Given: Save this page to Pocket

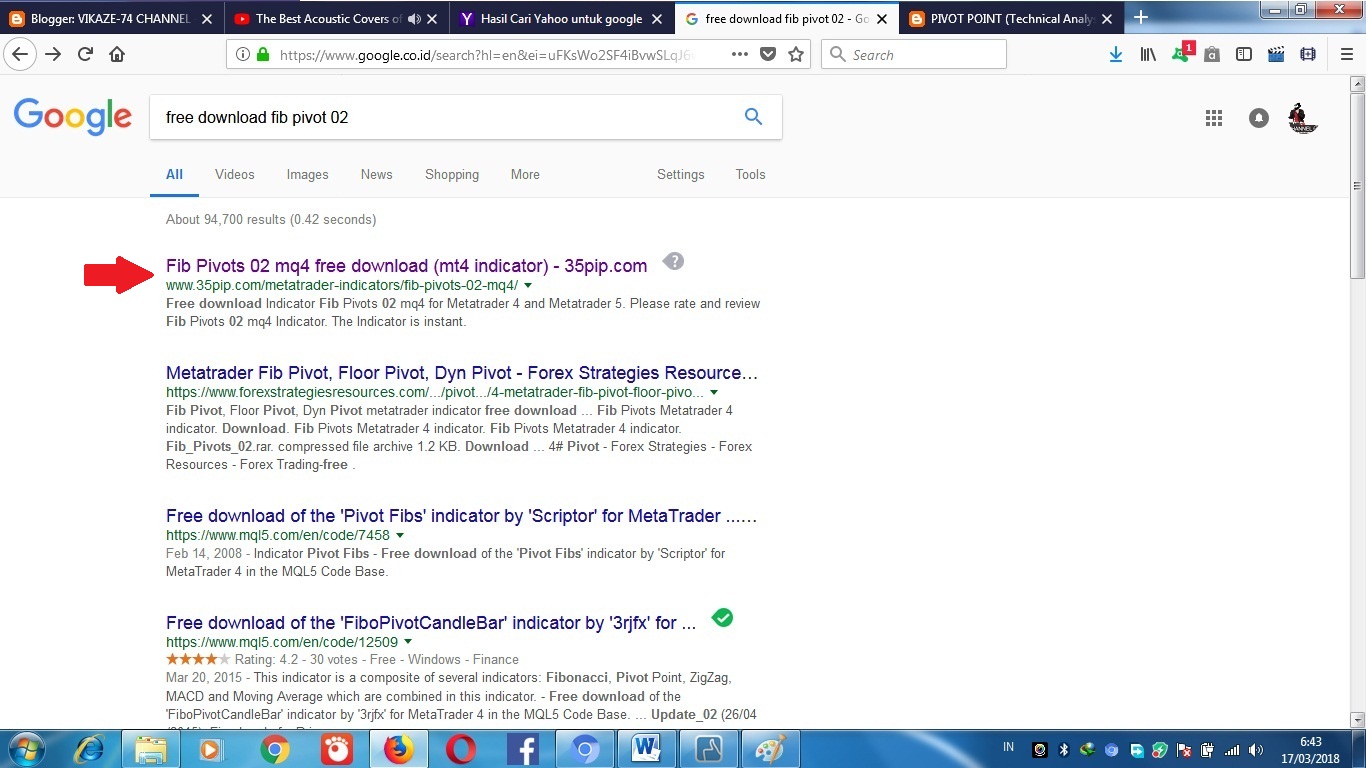Looking at the screenshot, I should [768, 55].
